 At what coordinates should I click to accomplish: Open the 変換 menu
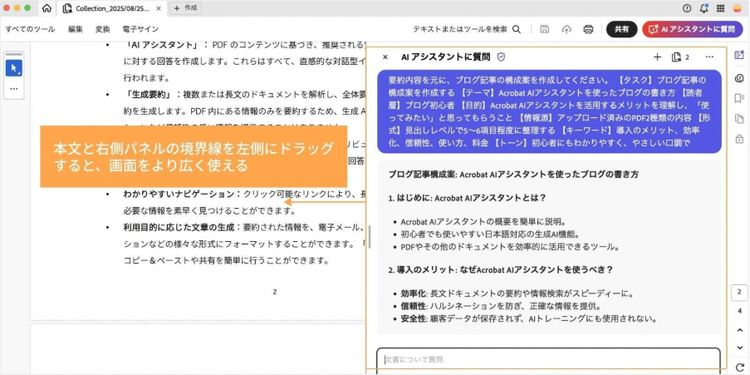(x=102, y=29)
